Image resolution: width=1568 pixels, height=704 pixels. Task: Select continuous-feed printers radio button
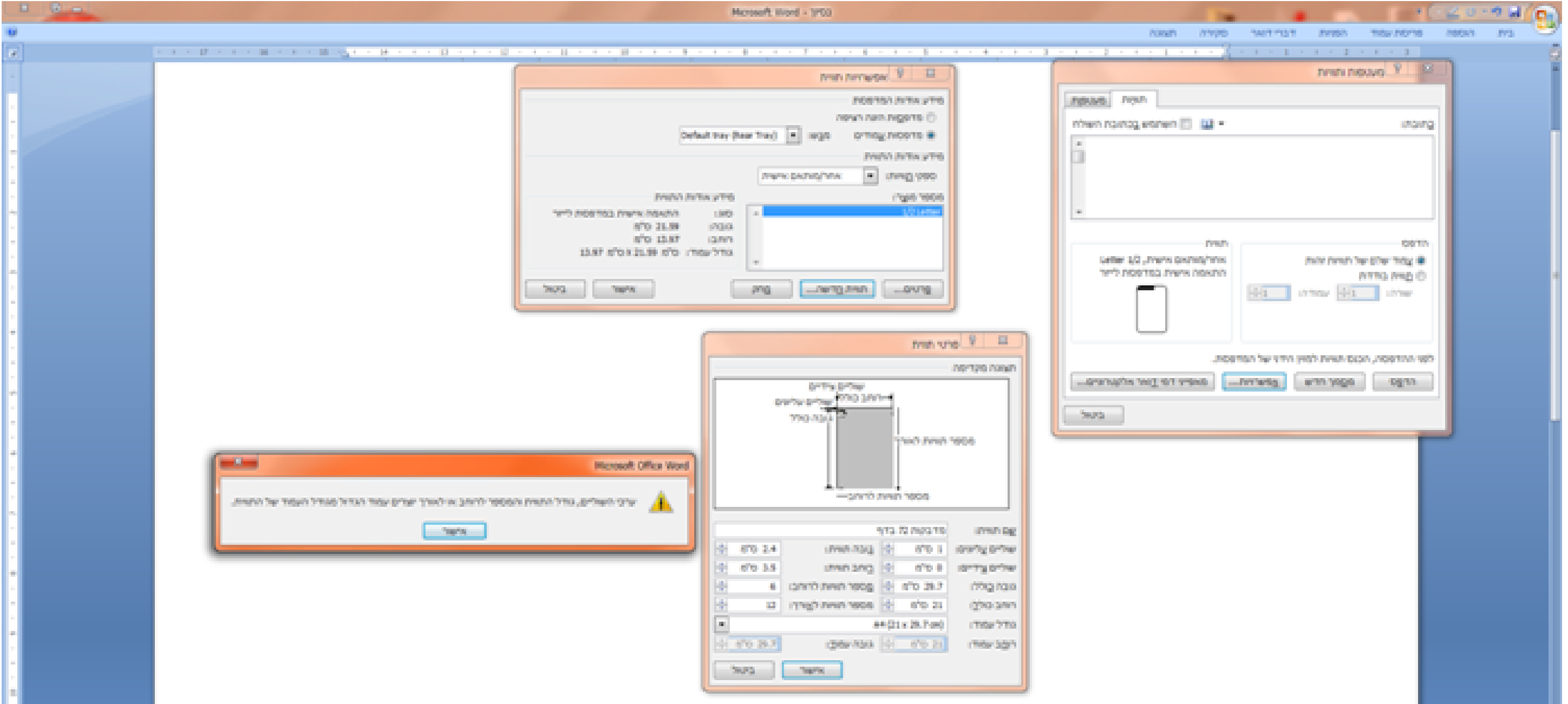[x=931, y=118]
